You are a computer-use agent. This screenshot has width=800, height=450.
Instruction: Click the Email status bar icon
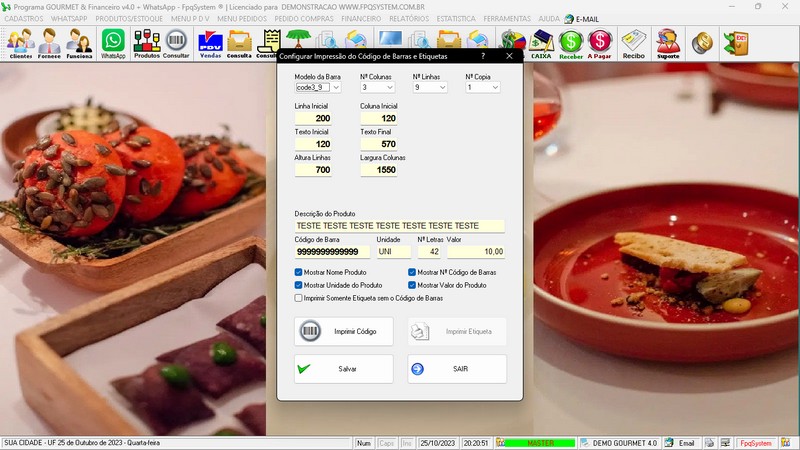pos(669,443)
